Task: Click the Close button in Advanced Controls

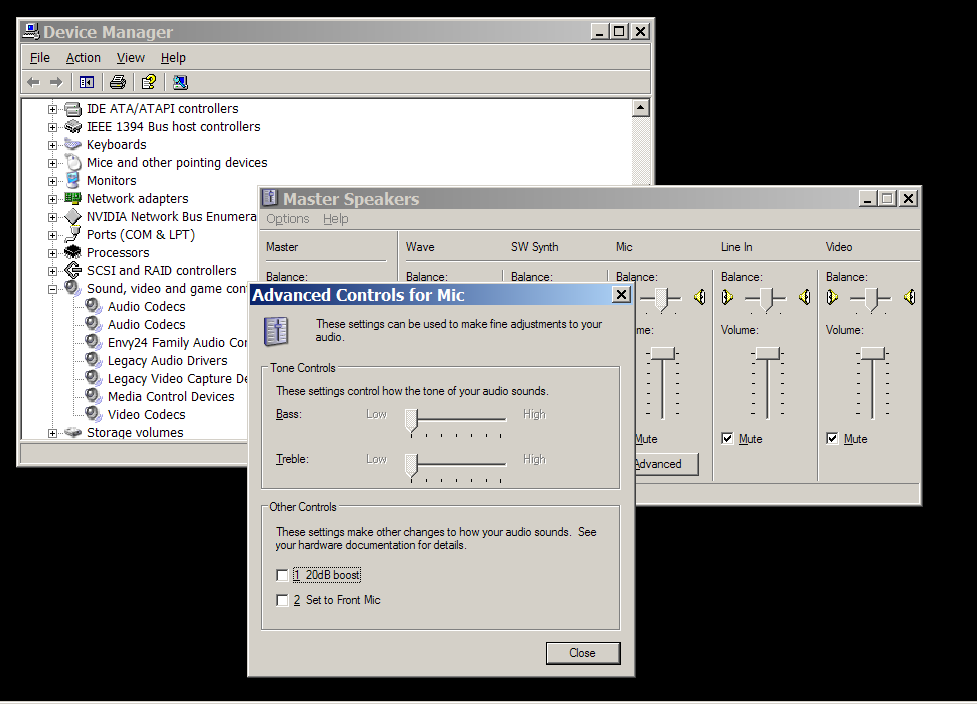Action: point(583,653)
